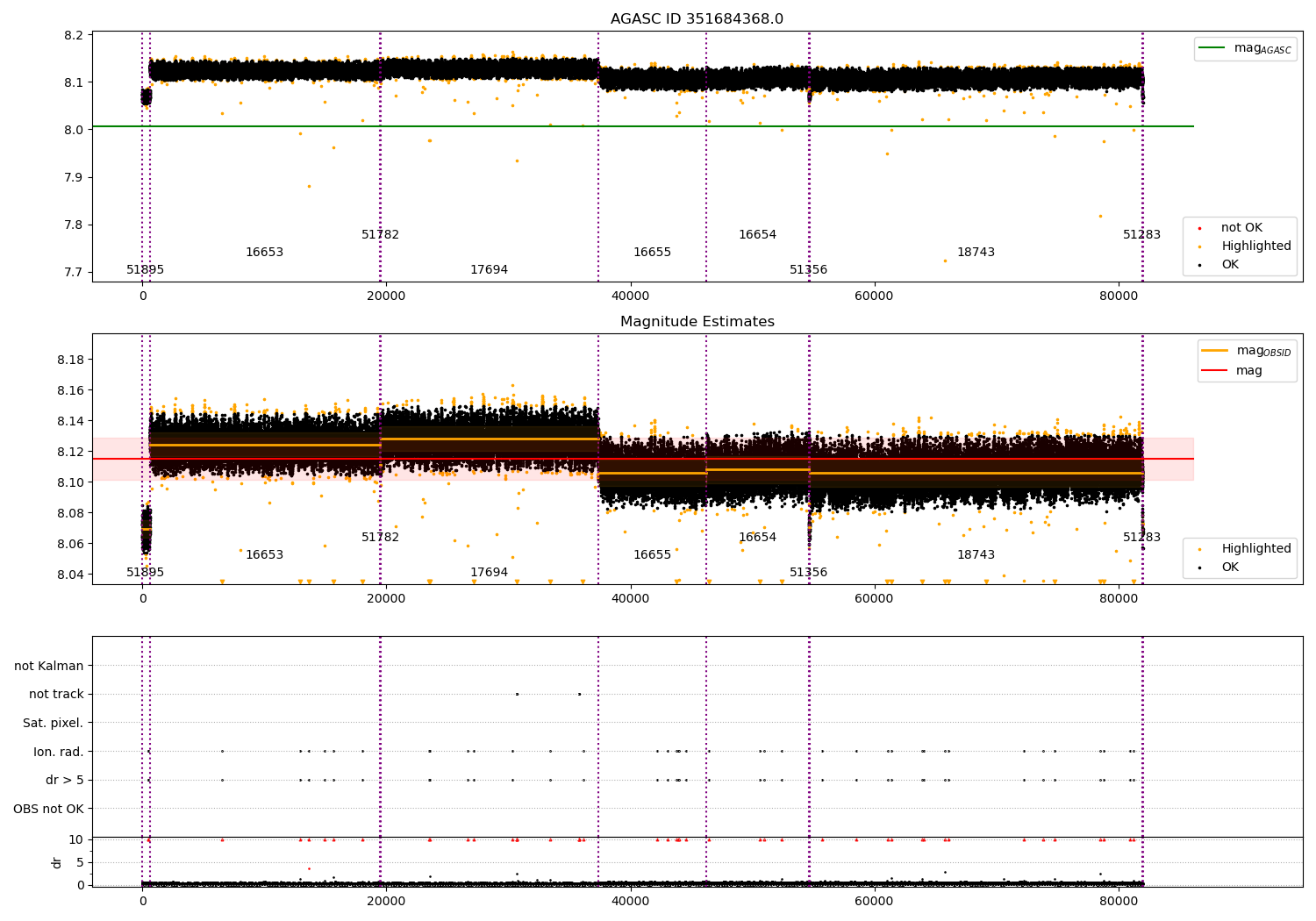Click obsid label 18743 in the top panel

[x=976, y=253]
